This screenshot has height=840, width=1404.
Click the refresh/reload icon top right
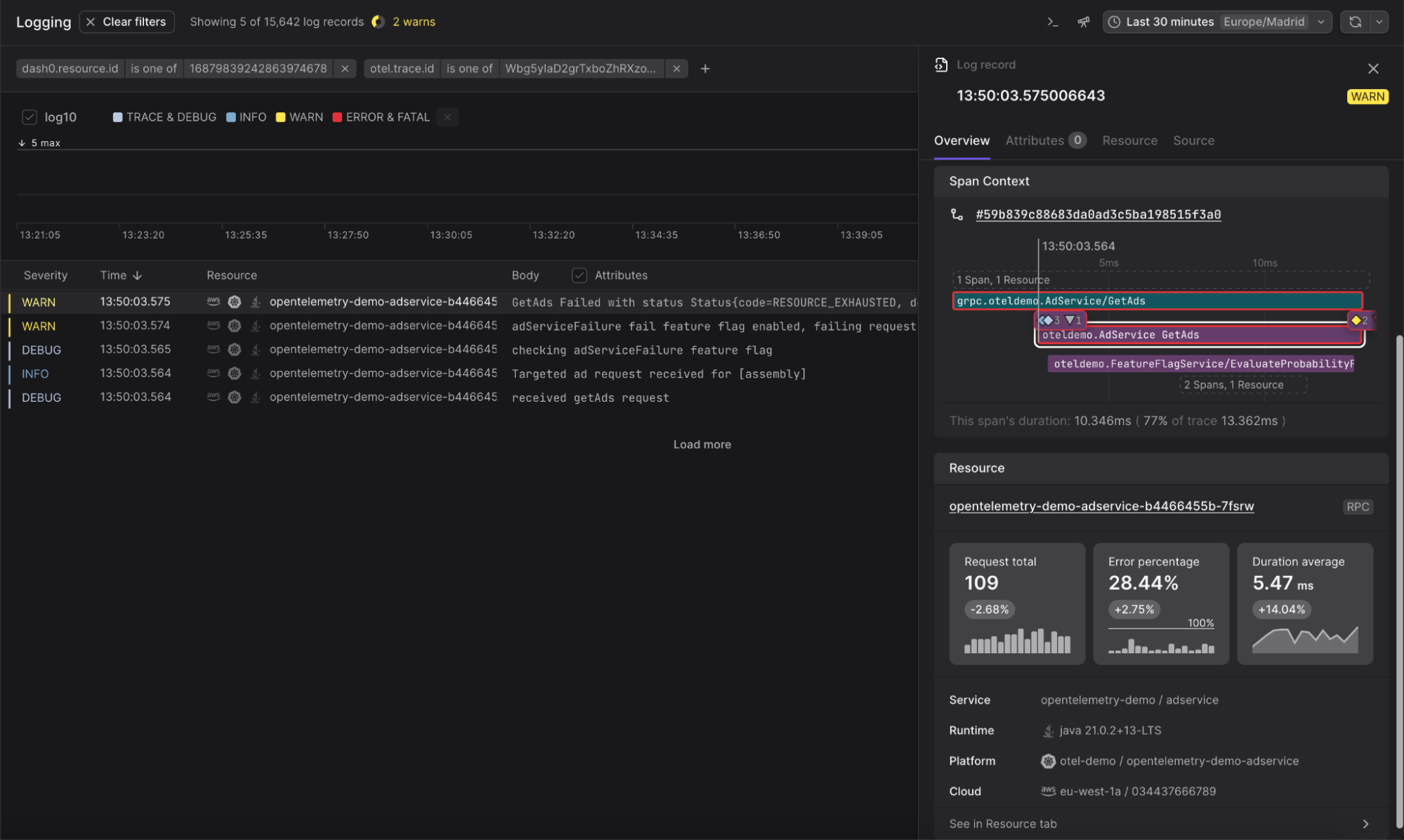click(1354, 22)
